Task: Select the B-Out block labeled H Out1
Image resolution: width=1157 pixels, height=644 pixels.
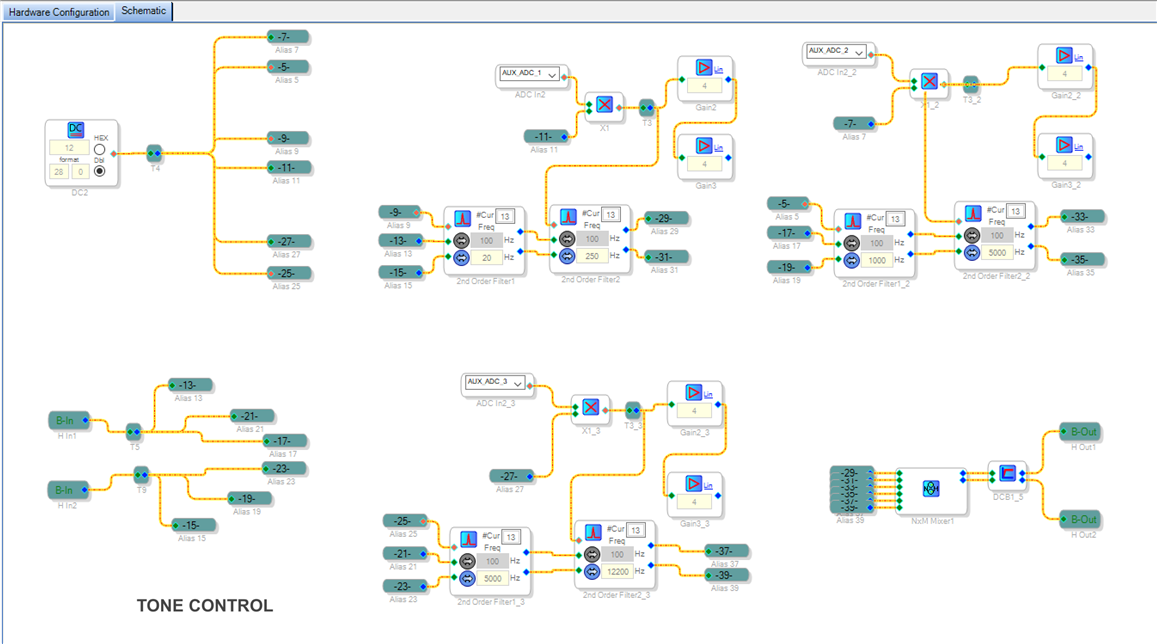Action: pos(1079,432)
